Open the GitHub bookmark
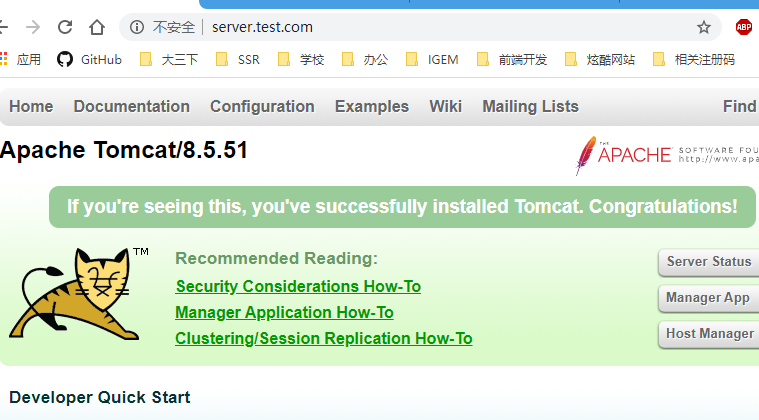This screenshot has height=420, width=759. click(90, 59)
